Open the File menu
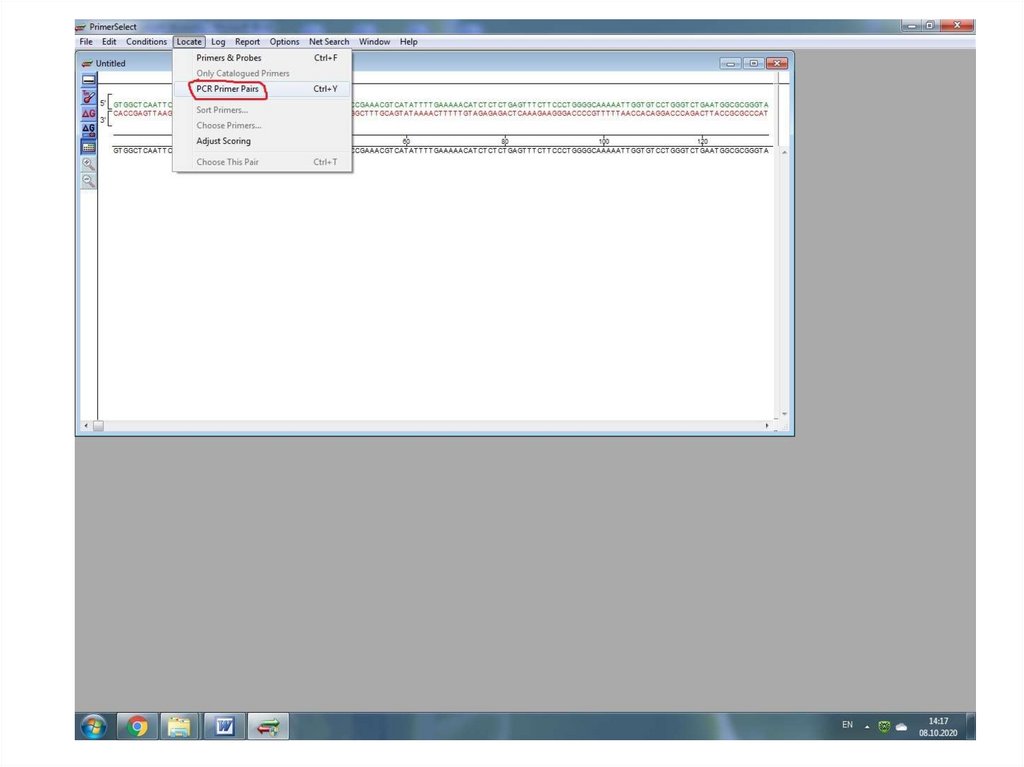Image resolution: width=1024 pixels, height=767 pixels. [x=86, y=42]
